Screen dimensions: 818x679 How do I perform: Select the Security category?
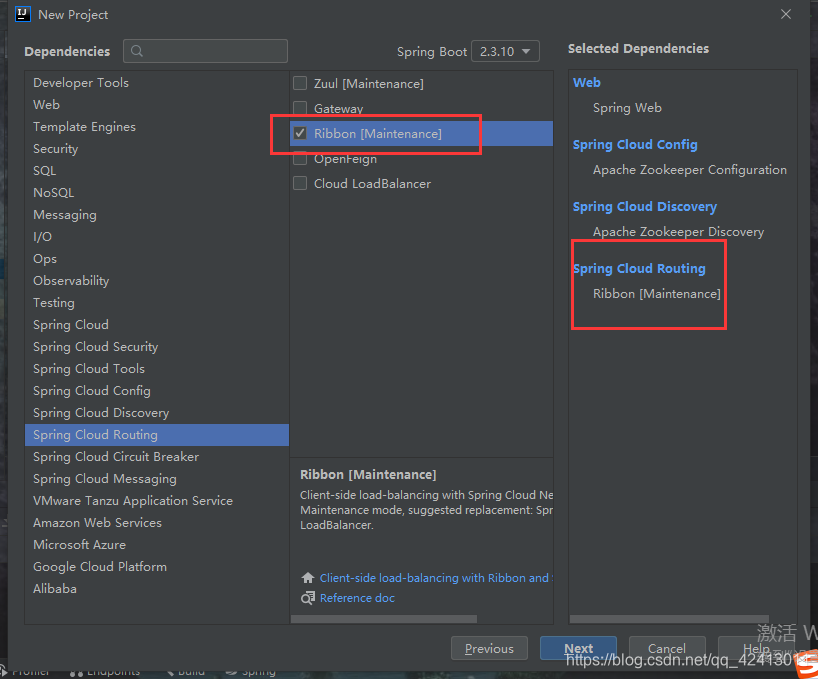(157, 149)
